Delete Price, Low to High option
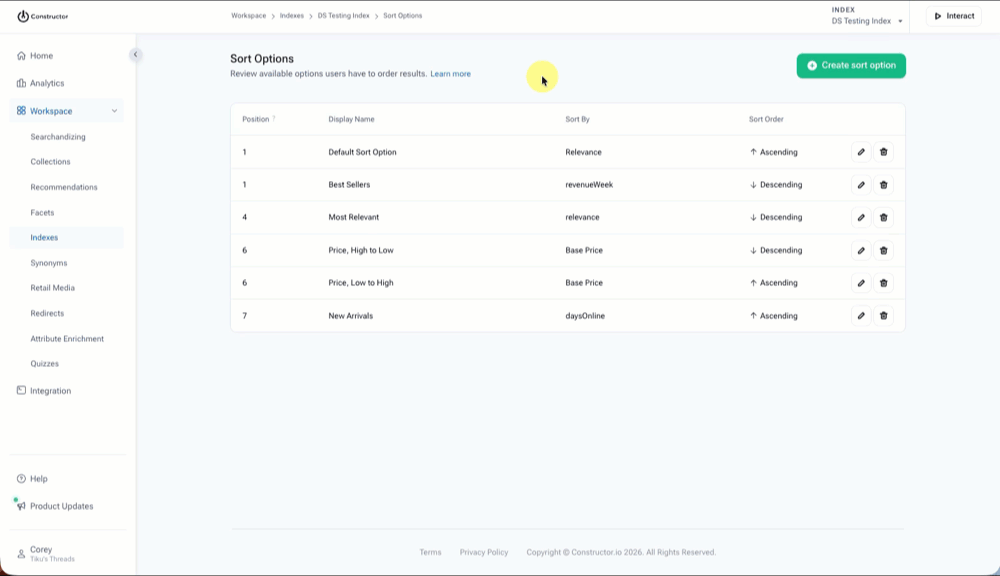Viewport: 1000px width, 576px height. click(883, 283)
